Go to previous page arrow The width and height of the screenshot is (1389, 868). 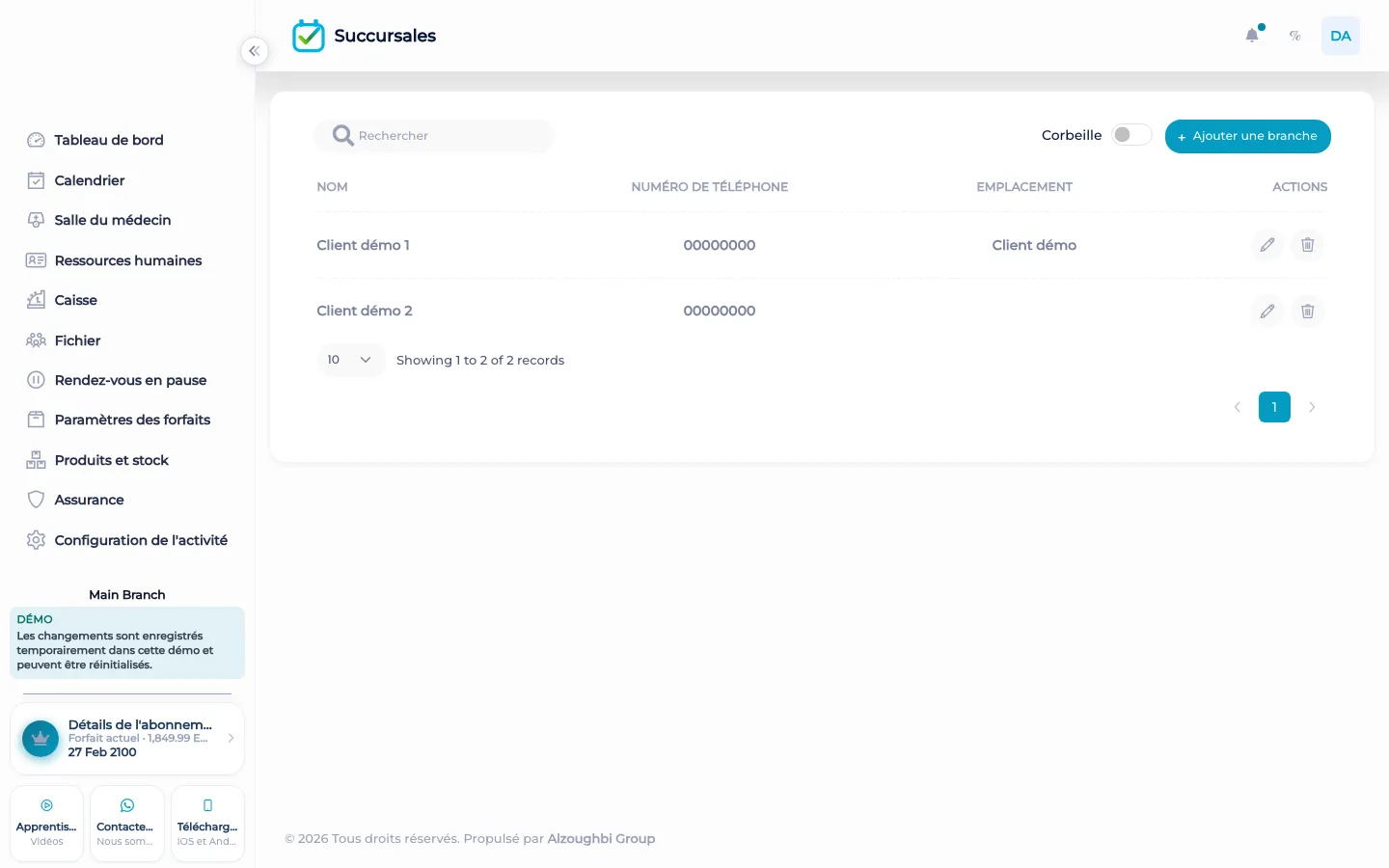[x=1238, y=407]
